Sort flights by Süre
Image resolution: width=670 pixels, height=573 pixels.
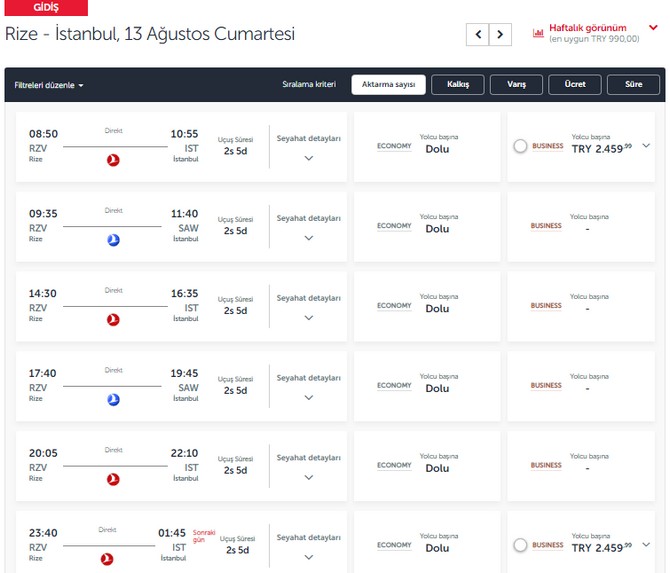[x=633, y=85]
